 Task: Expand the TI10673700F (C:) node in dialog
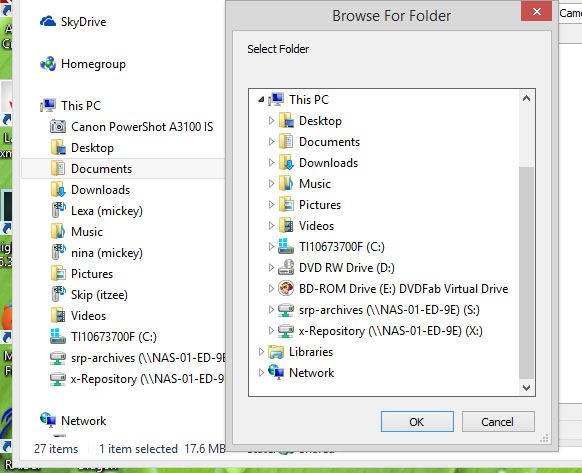coord(271,247)
